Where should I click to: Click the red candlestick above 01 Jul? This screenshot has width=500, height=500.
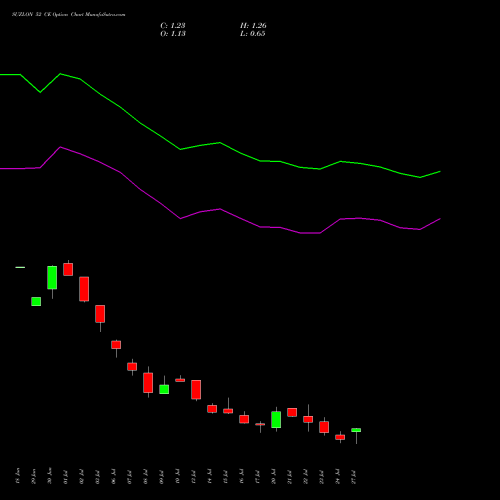68,269
